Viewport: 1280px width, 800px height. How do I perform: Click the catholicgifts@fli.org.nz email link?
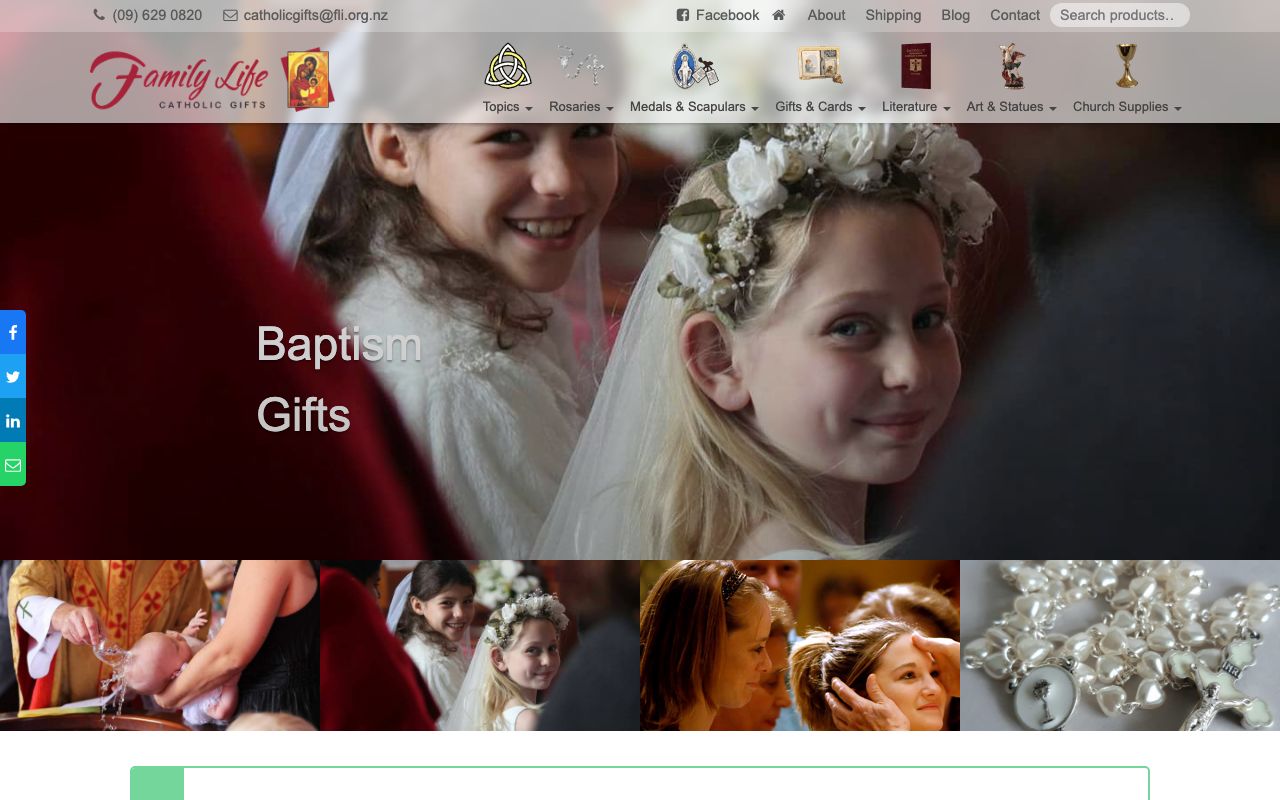[x=315, y=15]
